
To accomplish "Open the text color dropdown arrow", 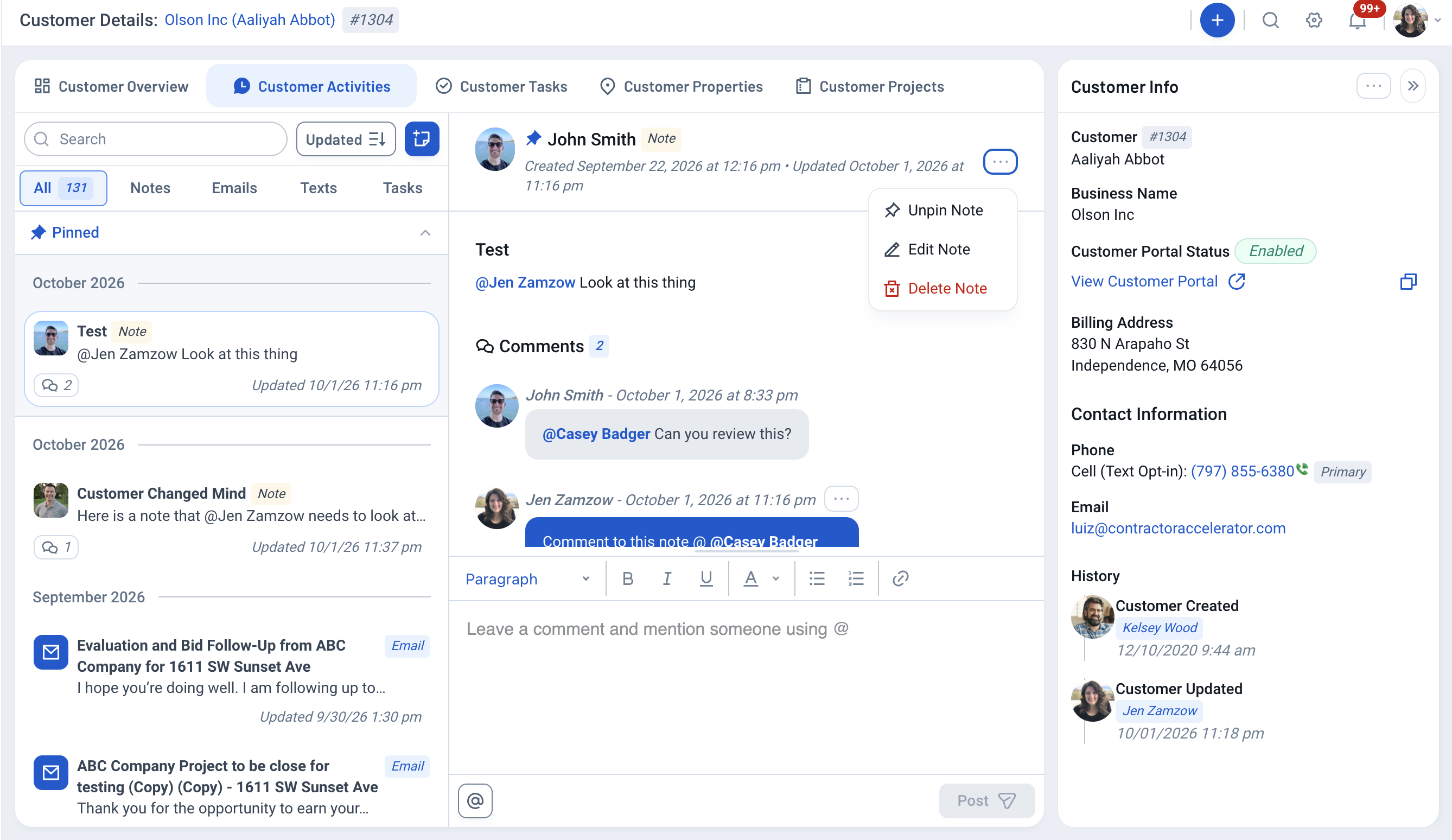I will [776, 578].
